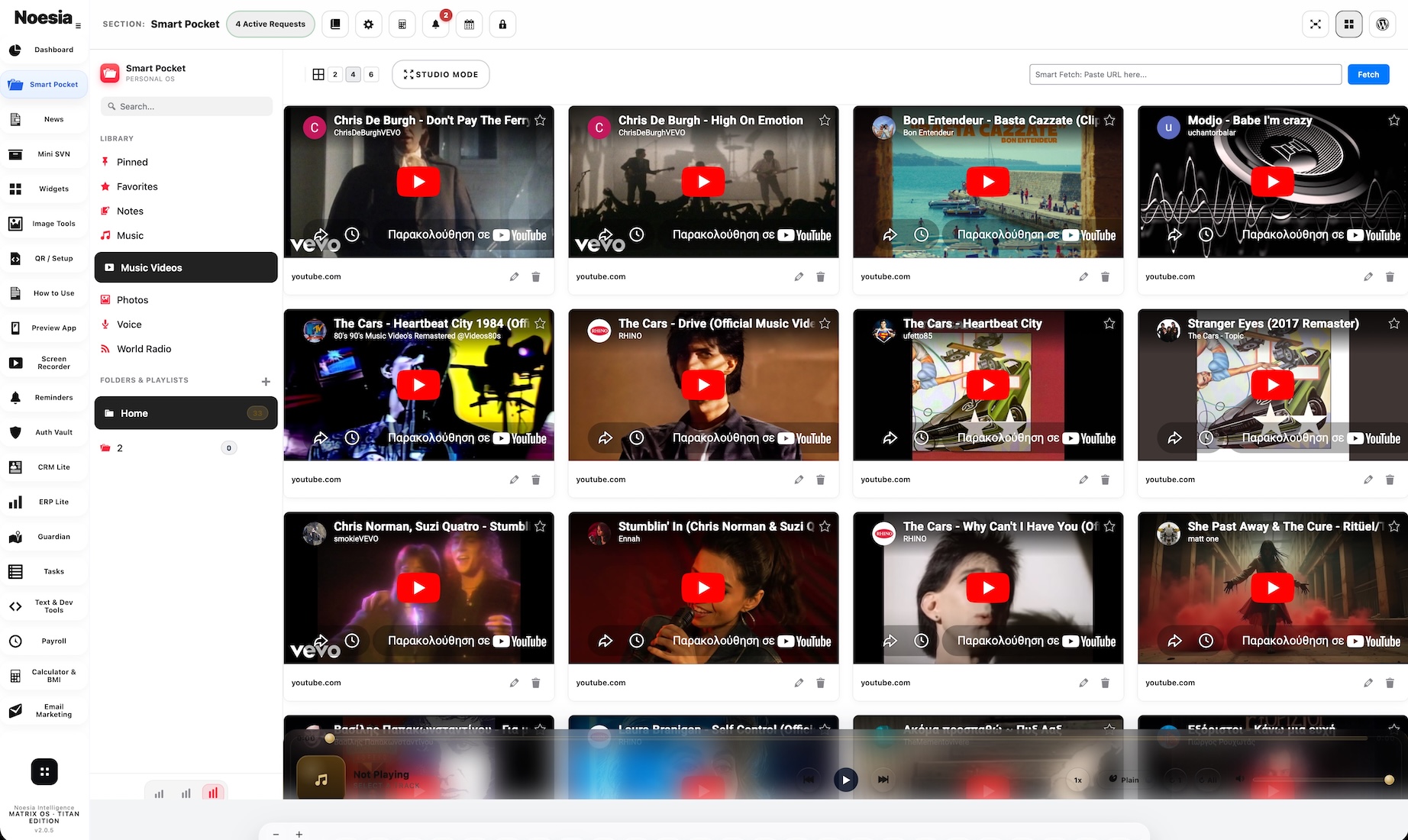Focus the Smart Fetch URL input field
Screen dimensions: 1408x840
[1185, 74]
